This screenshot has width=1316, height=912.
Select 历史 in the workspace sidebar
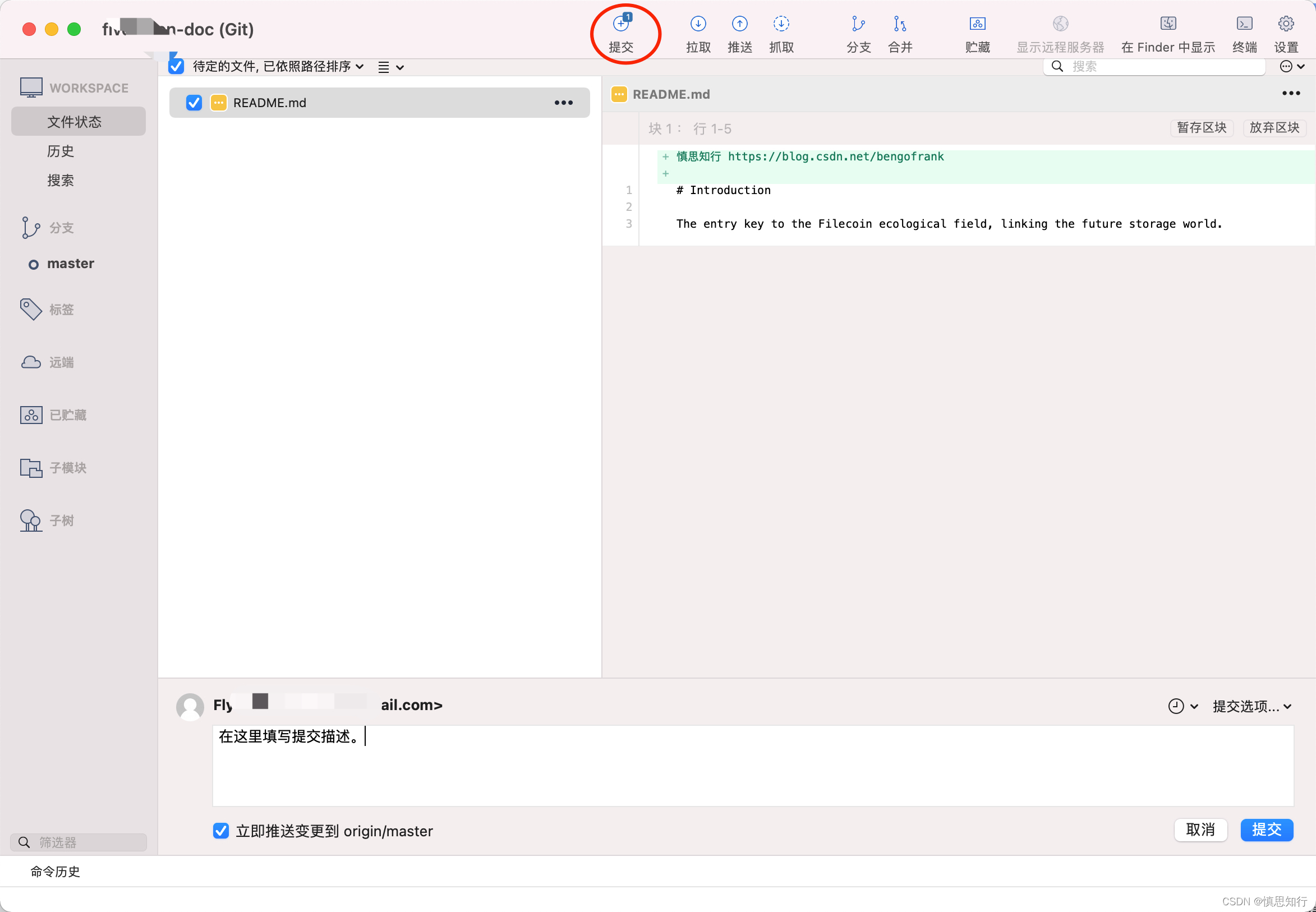pos(61,151)
